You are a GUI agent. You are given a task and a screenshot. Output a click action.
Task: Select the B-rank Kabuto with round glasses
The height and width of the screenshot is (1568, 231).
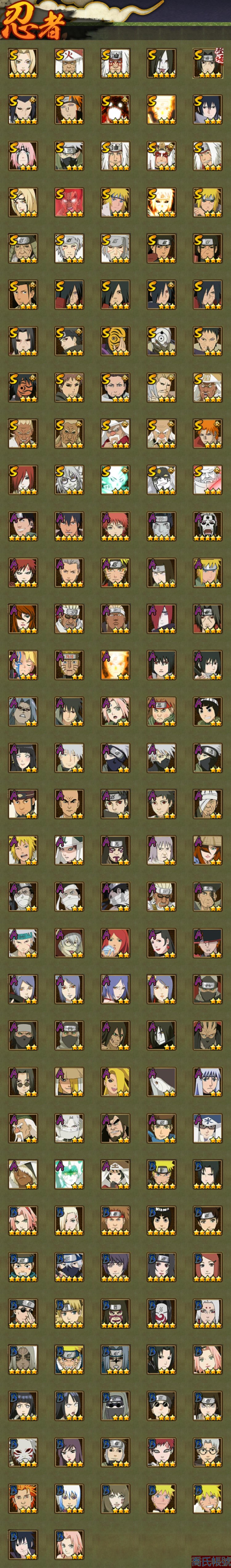pyautogui.click(x=208, y=1451)
